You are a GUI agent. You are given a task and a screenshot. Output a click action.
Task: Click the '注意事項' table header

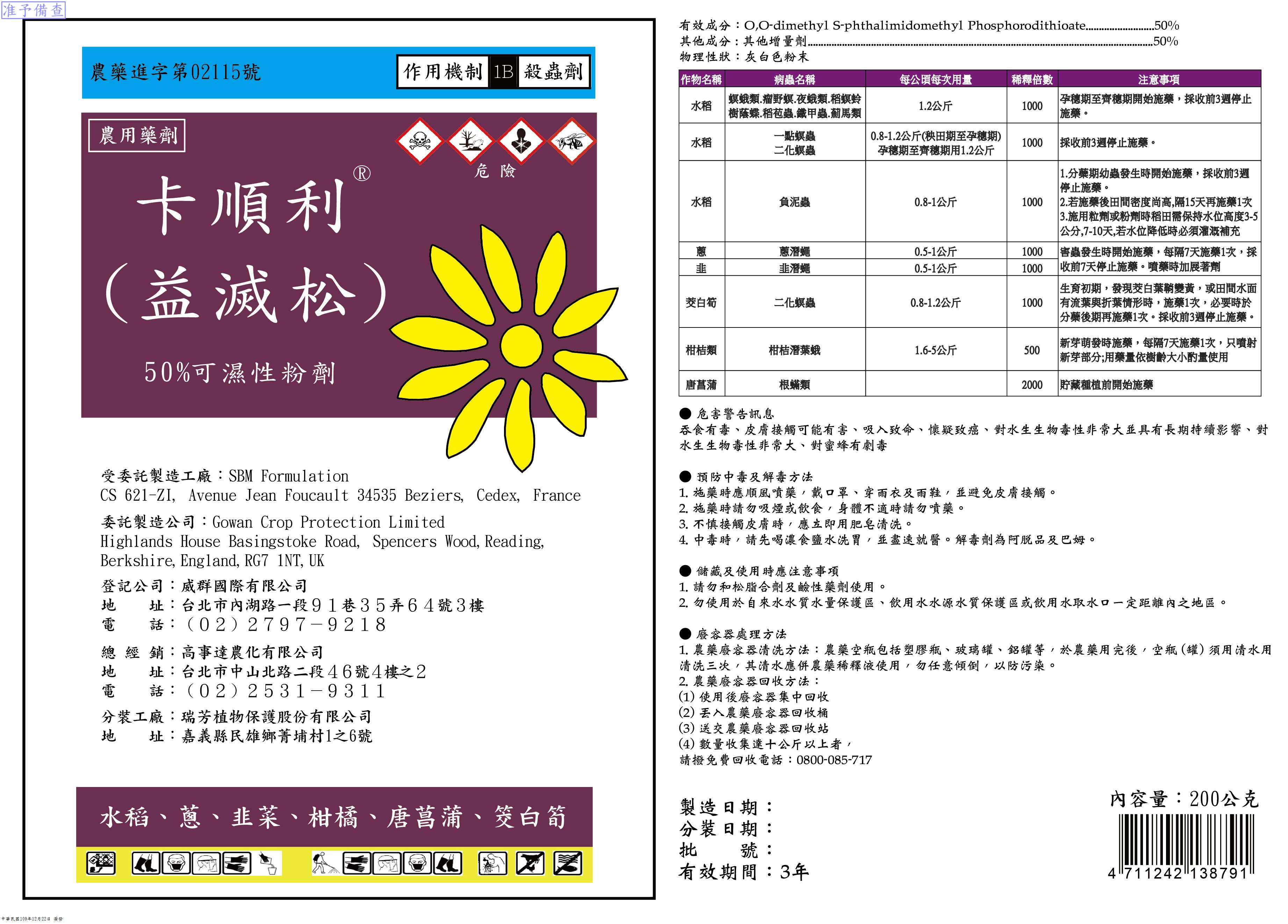coord(1159,80)
